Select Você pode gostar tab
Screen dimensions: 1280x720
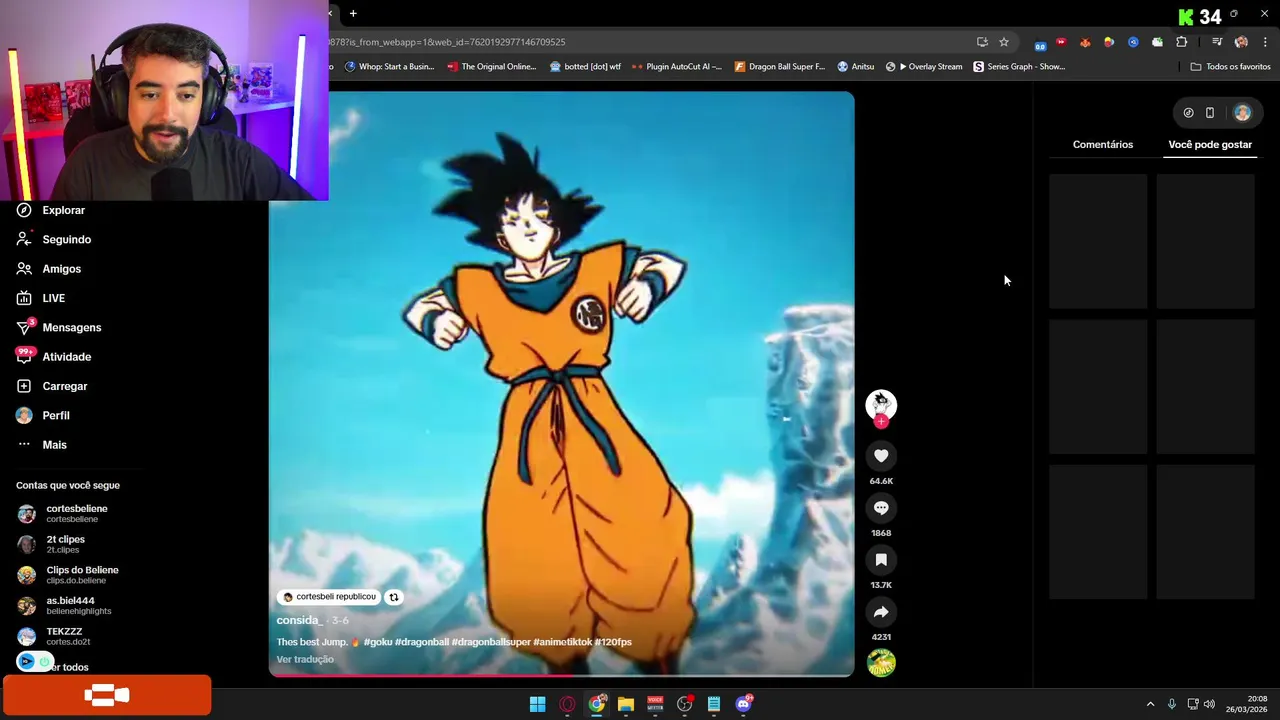[x=1210, y=144]
